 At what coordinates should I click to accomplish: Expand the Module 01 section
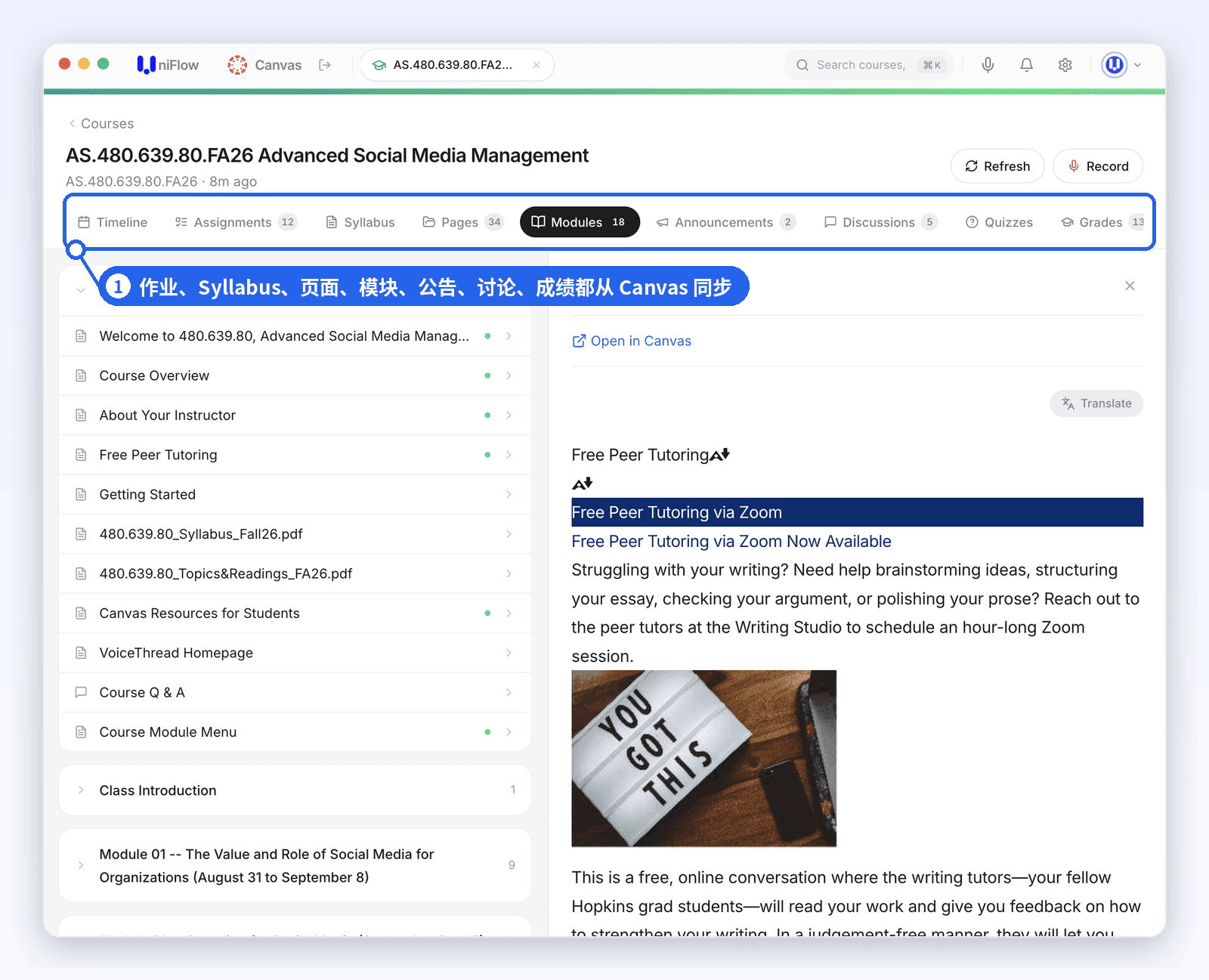(295, 866)
